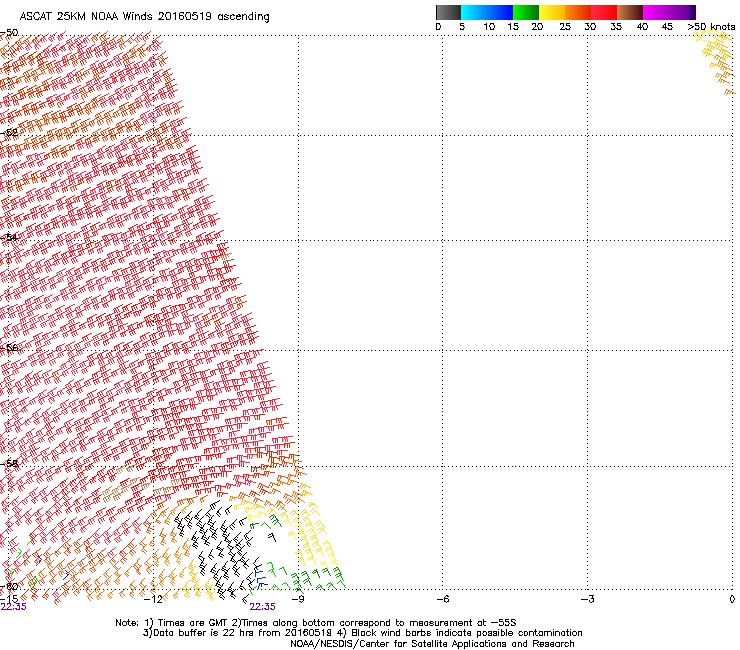This screenshot has width=740, height=650.
Task: Click the legend value '10'
Action: point(489,27)
